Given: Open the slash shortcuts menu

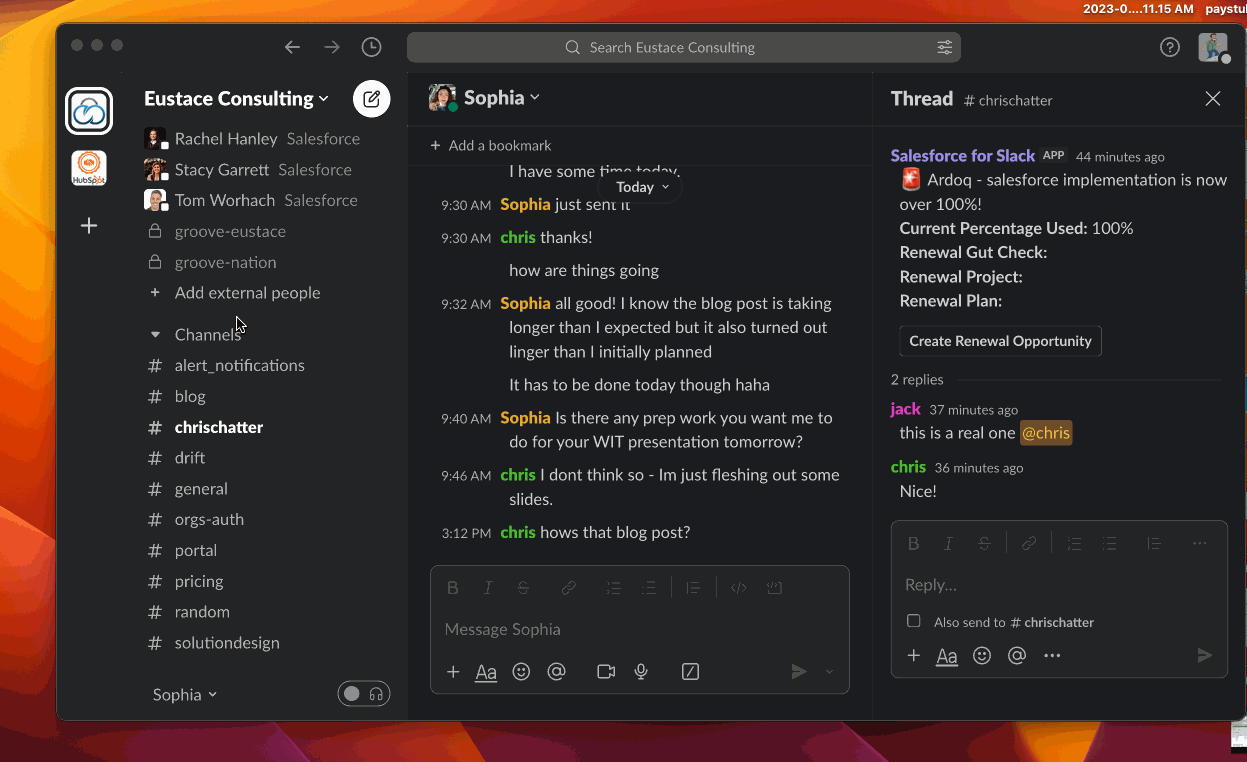Looking at the screenshot, I should pos(690,672).
